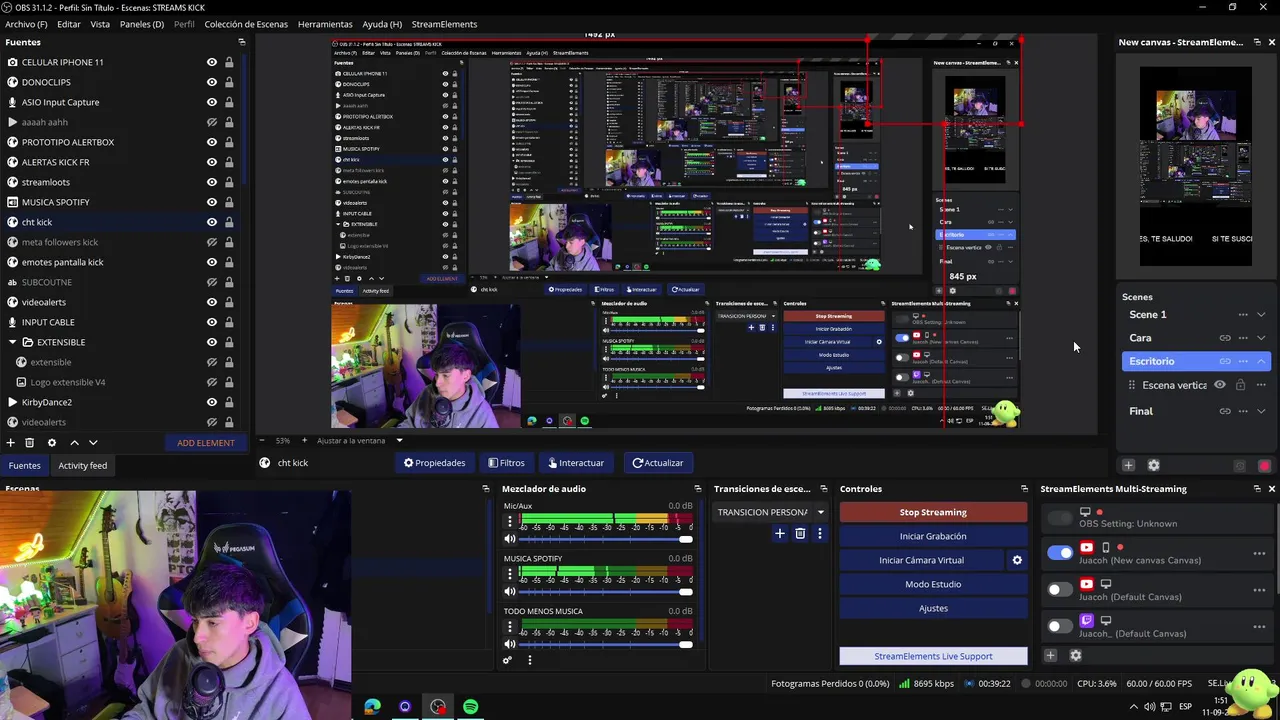Open TRANSICION PERSONALIZADA transition dropdown
Image resolution: width=1280 pixels, height=720 pixels.
[770, 512]
